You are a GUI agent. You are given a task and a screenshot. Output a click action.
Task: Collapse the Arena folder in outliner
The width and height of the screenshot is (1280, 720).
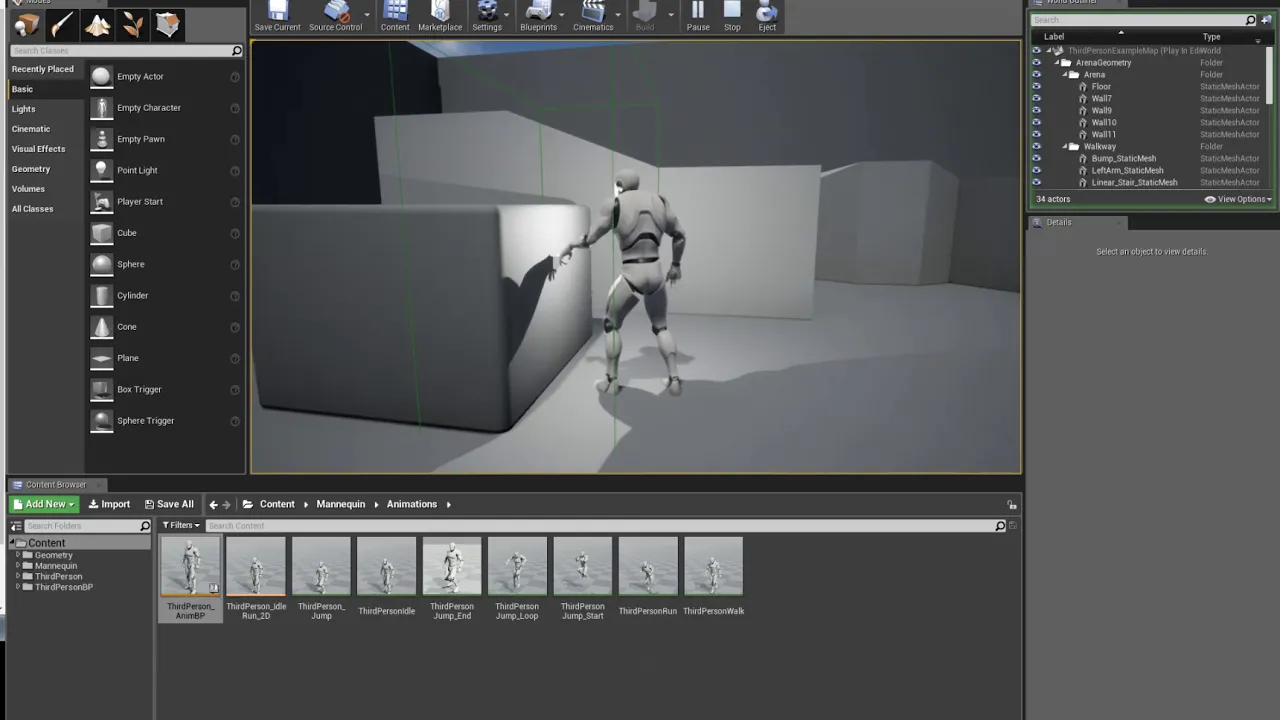coord(1065,75)
